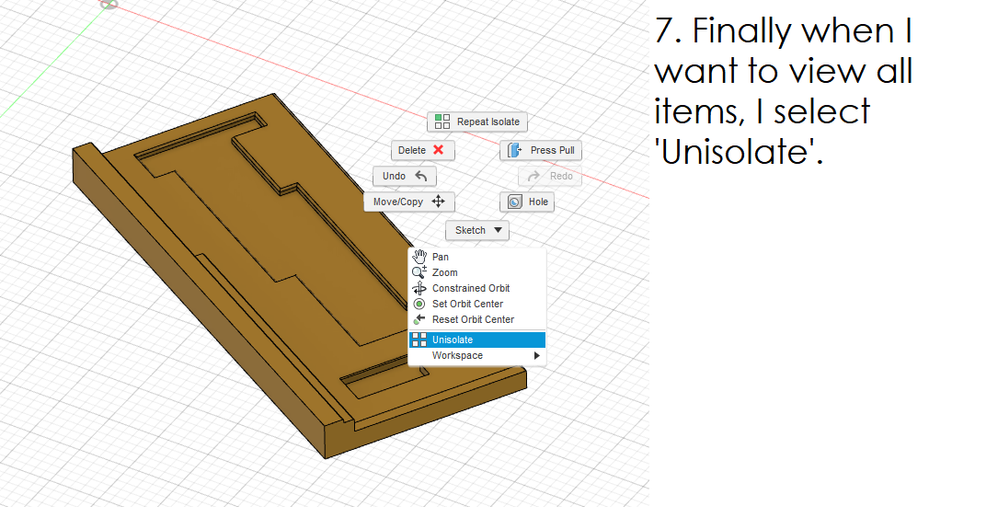Click the Delete marking menu button
The width and height of the screenshot is (998, 507).
click(x=423, y=150)
